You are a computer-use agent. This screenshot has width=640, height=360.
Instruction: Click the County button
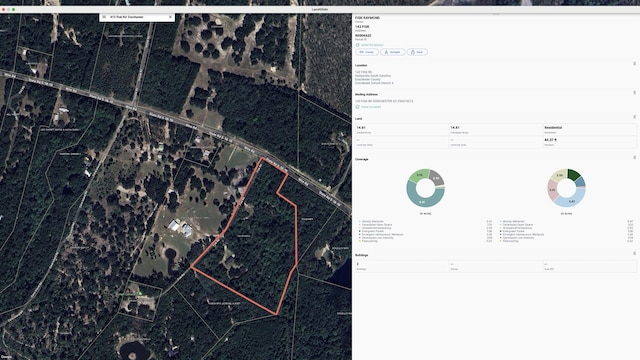coord(367,52)
